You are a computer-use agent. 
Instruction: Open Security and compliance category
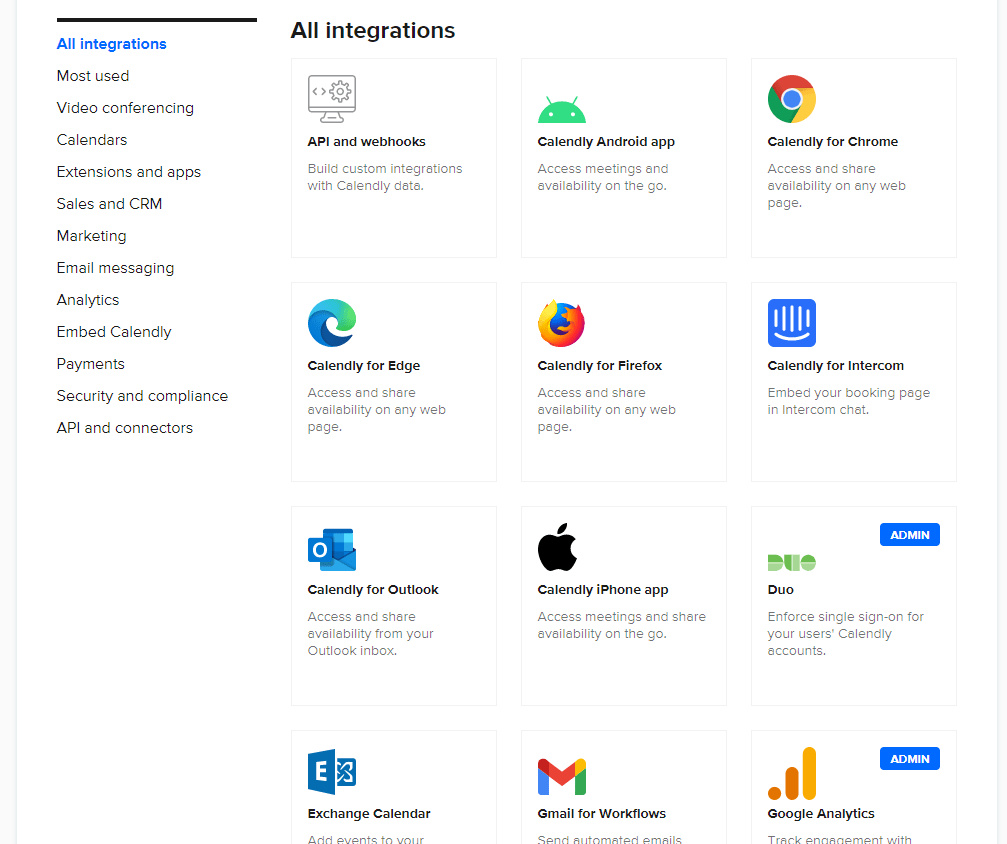point(142,396)
